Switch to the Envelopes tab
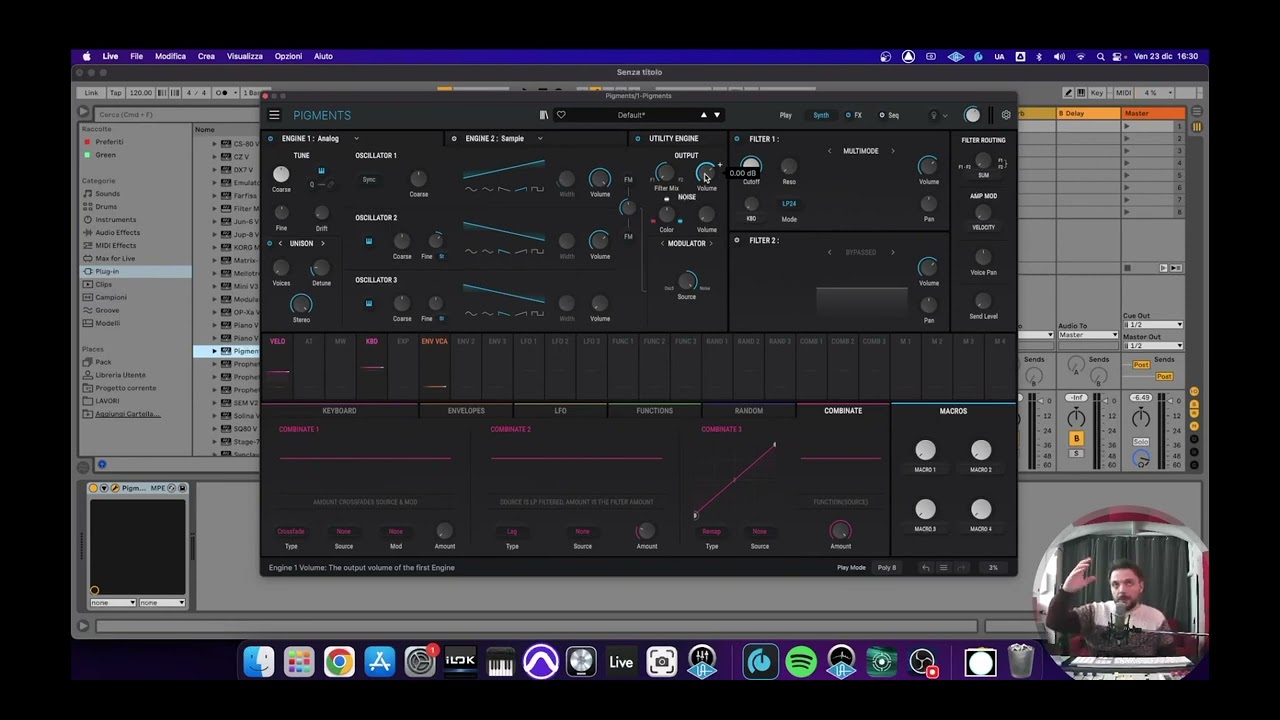1280x720 pixels. point(466,411)
